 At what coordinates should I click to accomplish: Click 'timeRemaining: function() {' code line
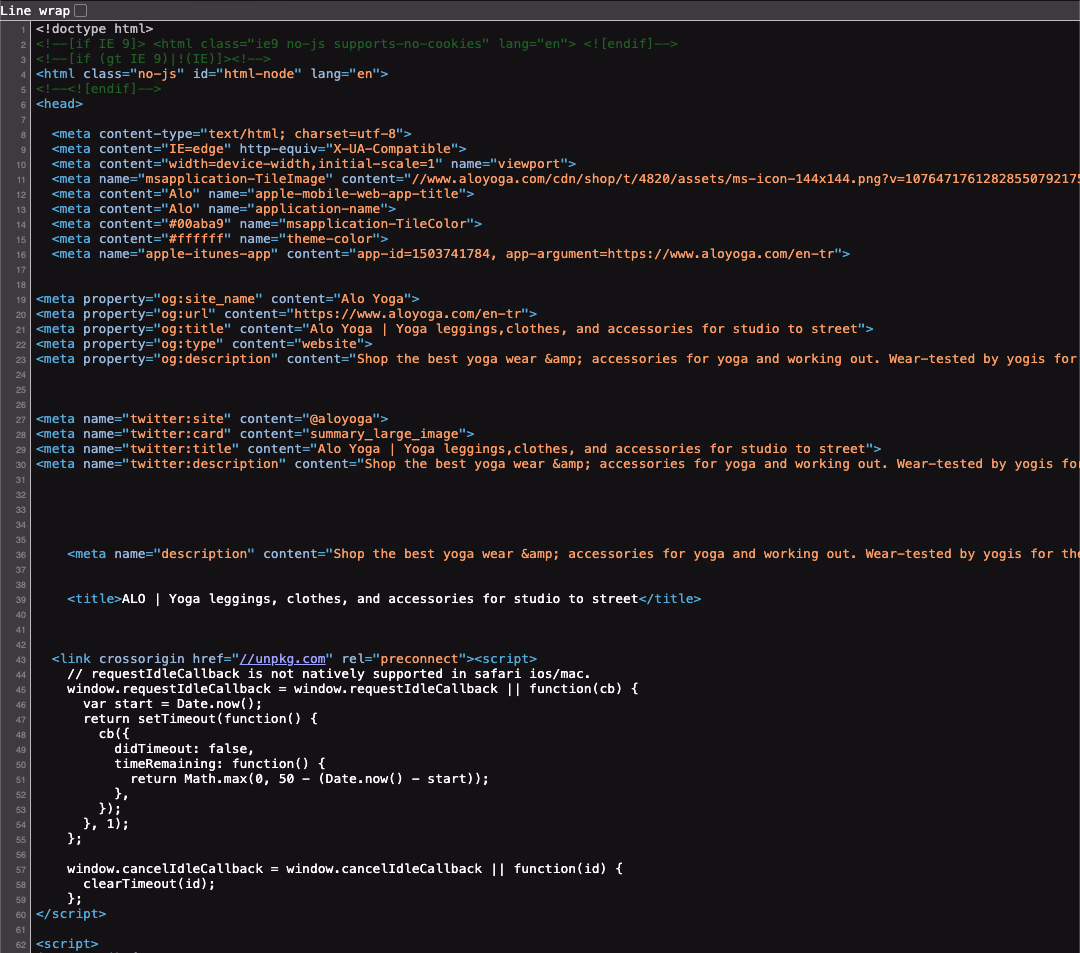point(220,764)
